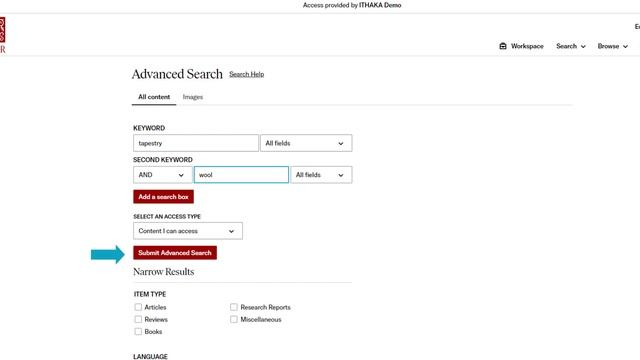The height and width of the screenshot is (360, 640).
Task: Check the Miscellaneous item type
Action: 233,319
